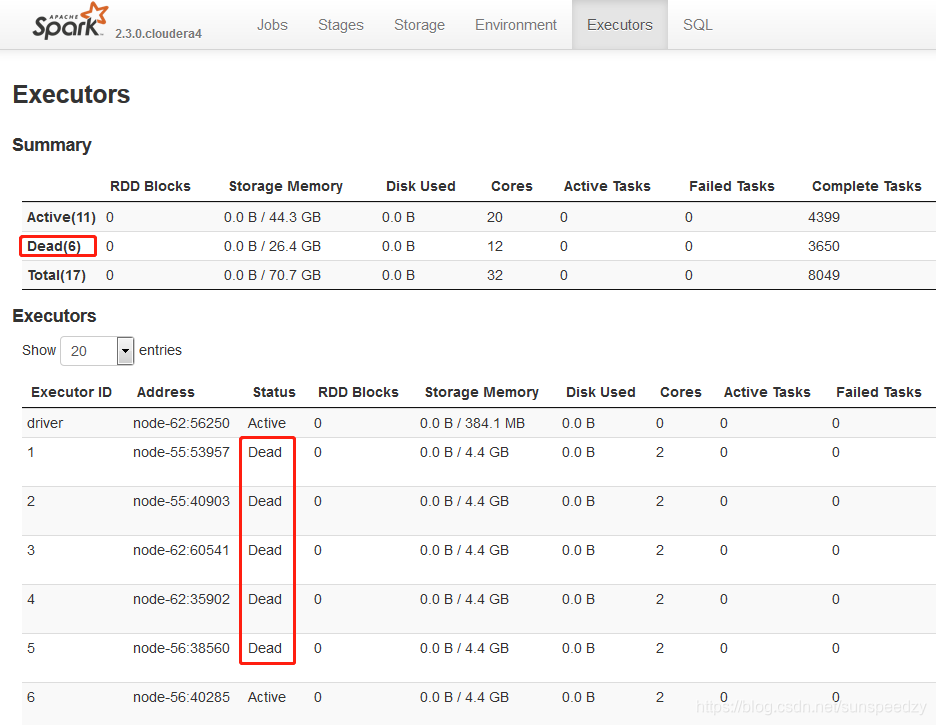This screenshot has height=725, width=936.
Task: Click Active status of driver row
Action: [267, 423]
